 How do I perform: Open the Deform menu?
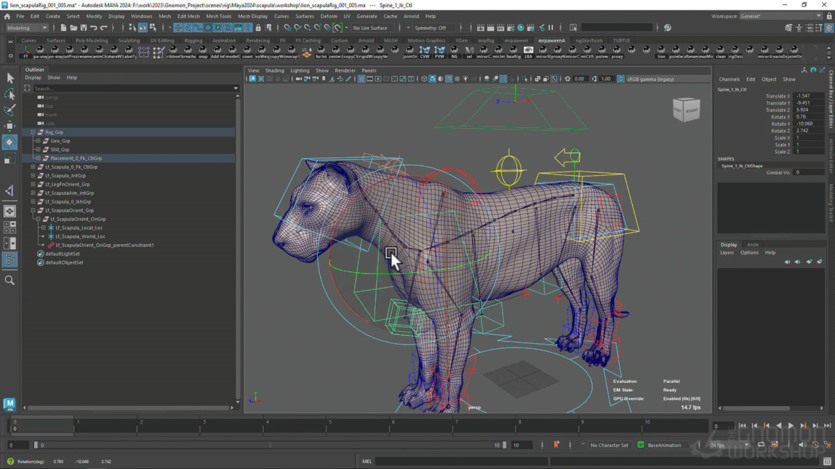coord(329,17)
